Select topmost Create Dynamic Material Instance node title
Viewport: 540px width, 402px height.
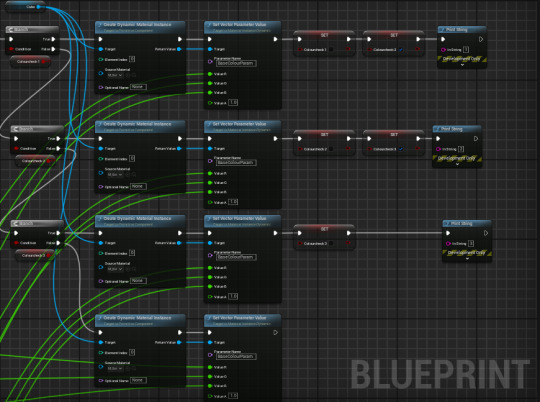click(x=137, y=25)
